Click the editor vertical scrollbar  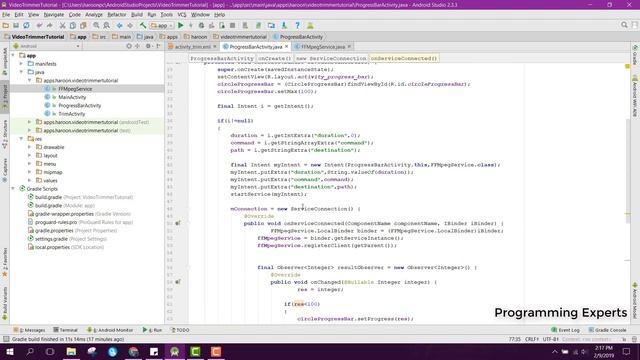click(628, 171)
